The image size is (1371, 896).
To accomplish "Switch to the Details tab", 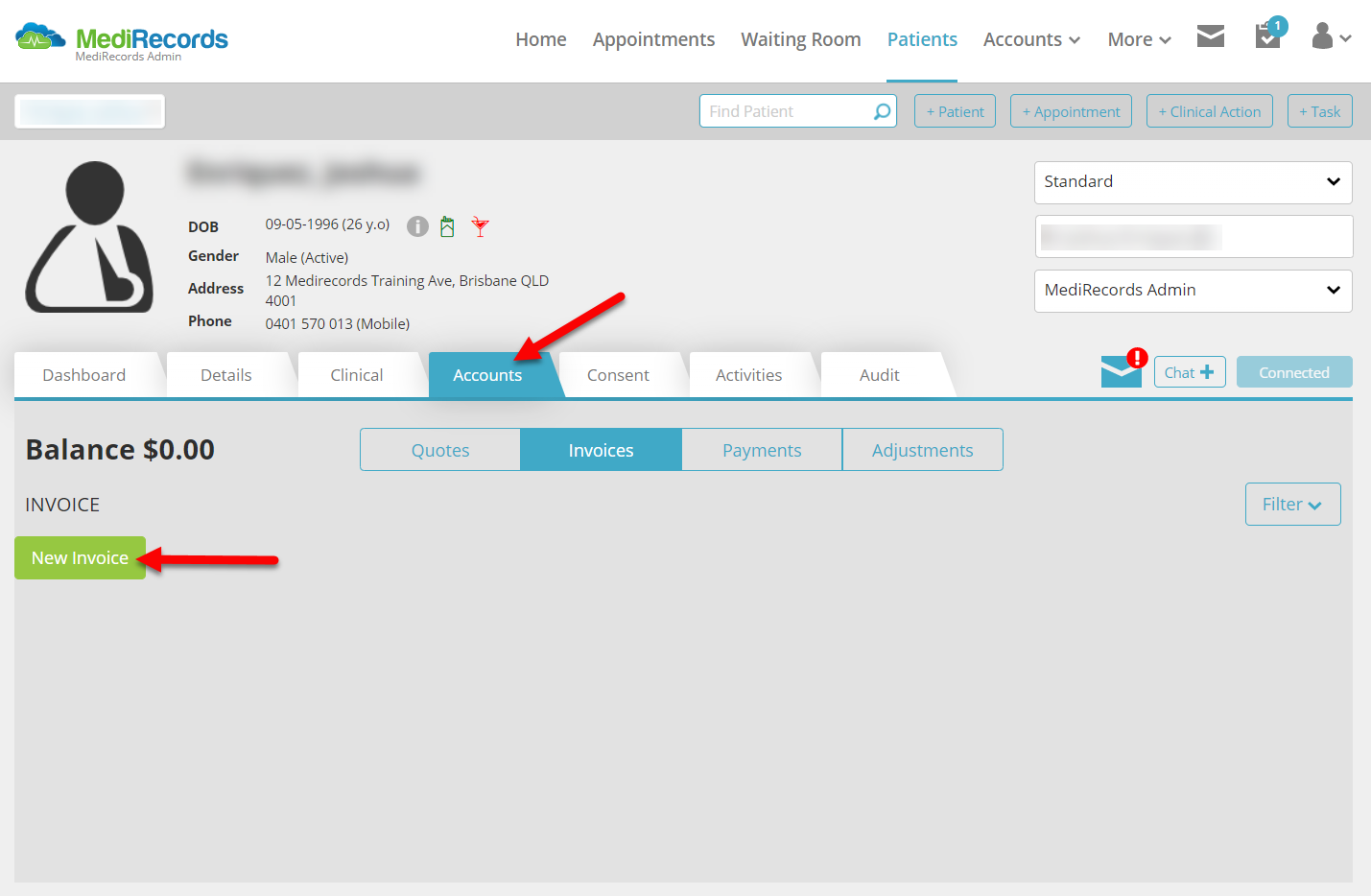I will (226, 375).
